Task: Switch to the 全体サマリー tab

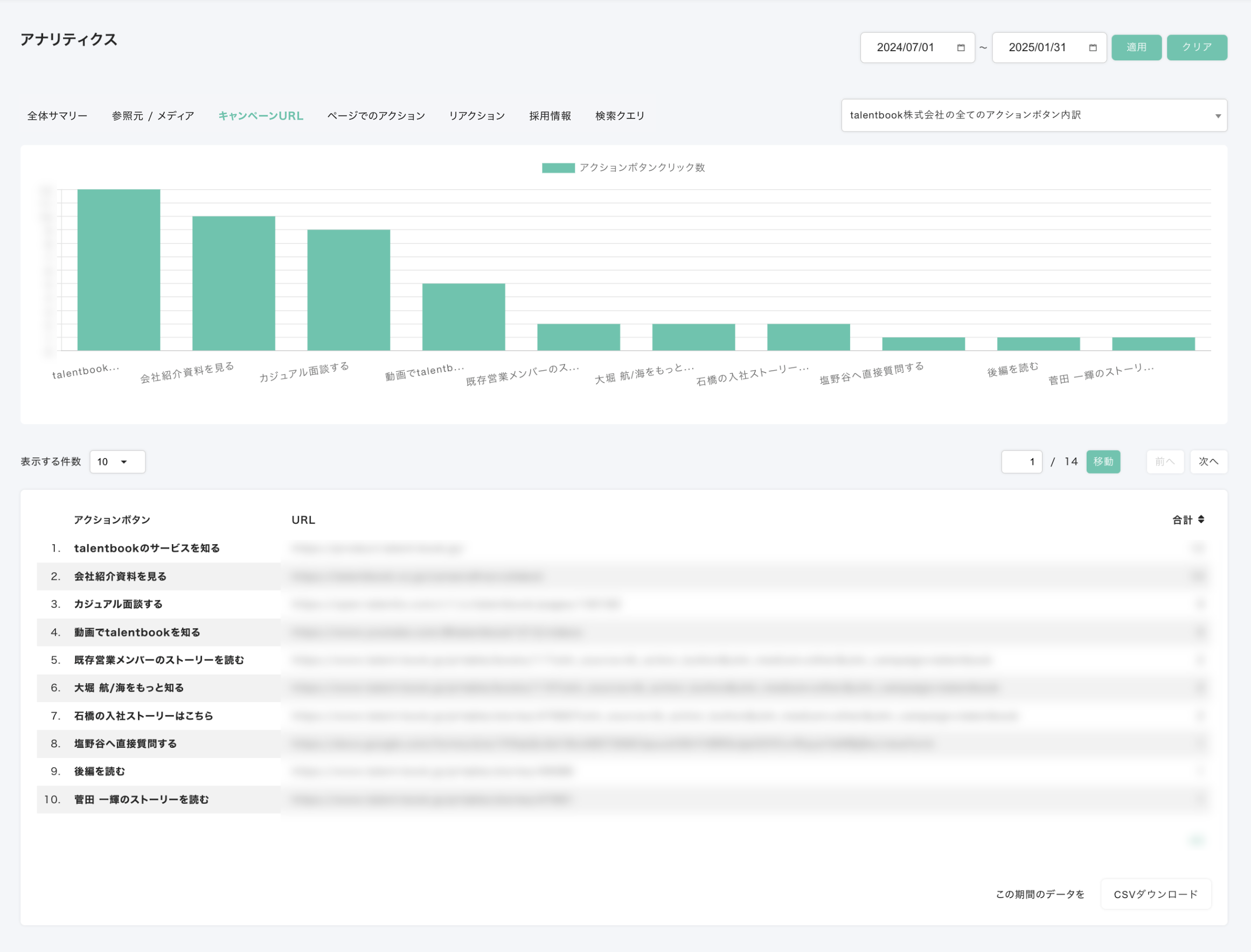Action: tap(57, 116)
